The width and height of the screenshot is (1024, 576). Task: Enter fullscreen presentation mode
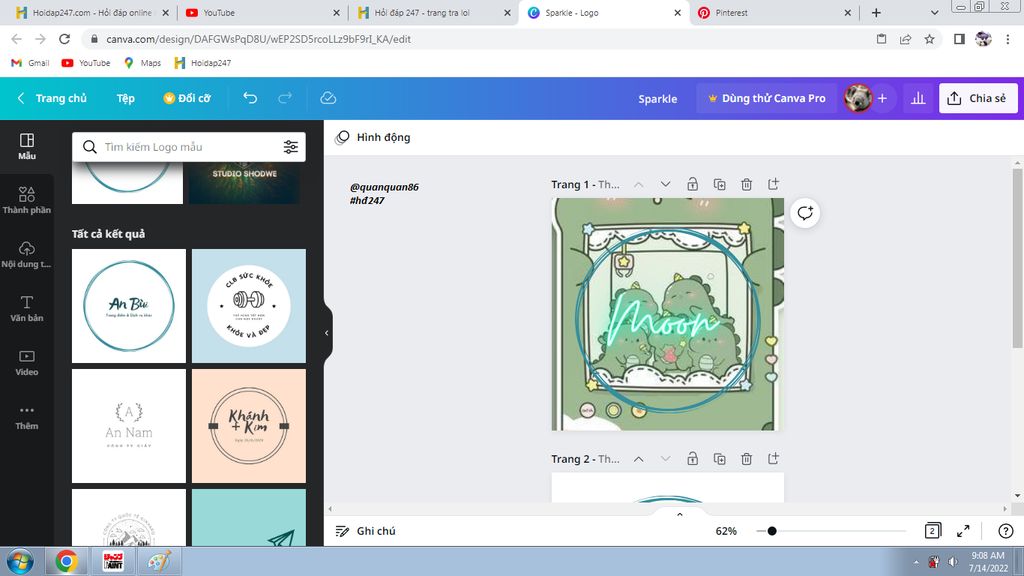point(963,531)
